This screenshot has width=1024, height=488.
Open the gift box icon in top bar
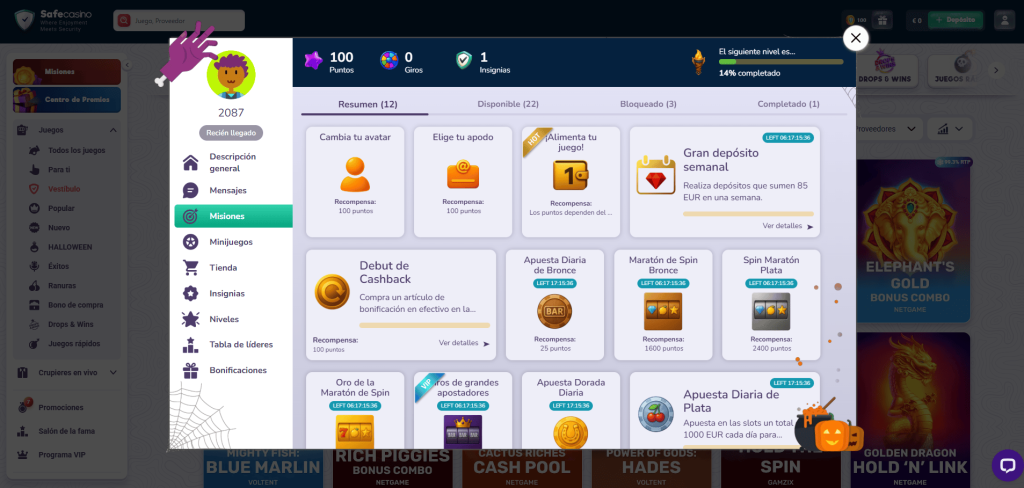[882, 20]
